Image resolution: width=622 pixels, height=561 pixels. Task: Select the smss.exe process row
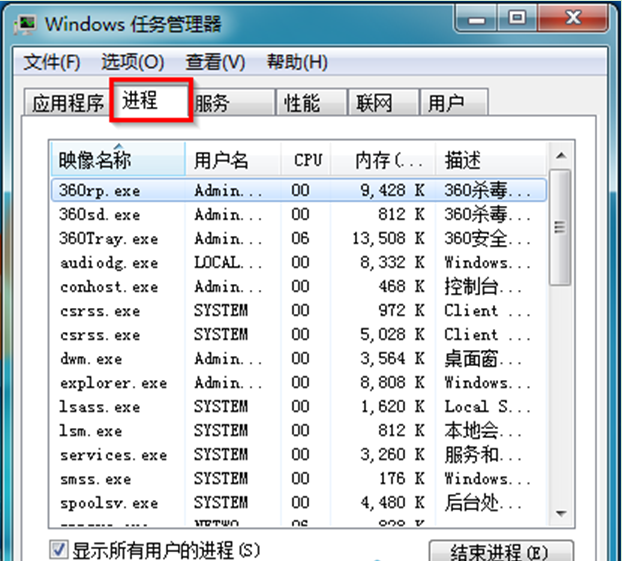(299, 478)
